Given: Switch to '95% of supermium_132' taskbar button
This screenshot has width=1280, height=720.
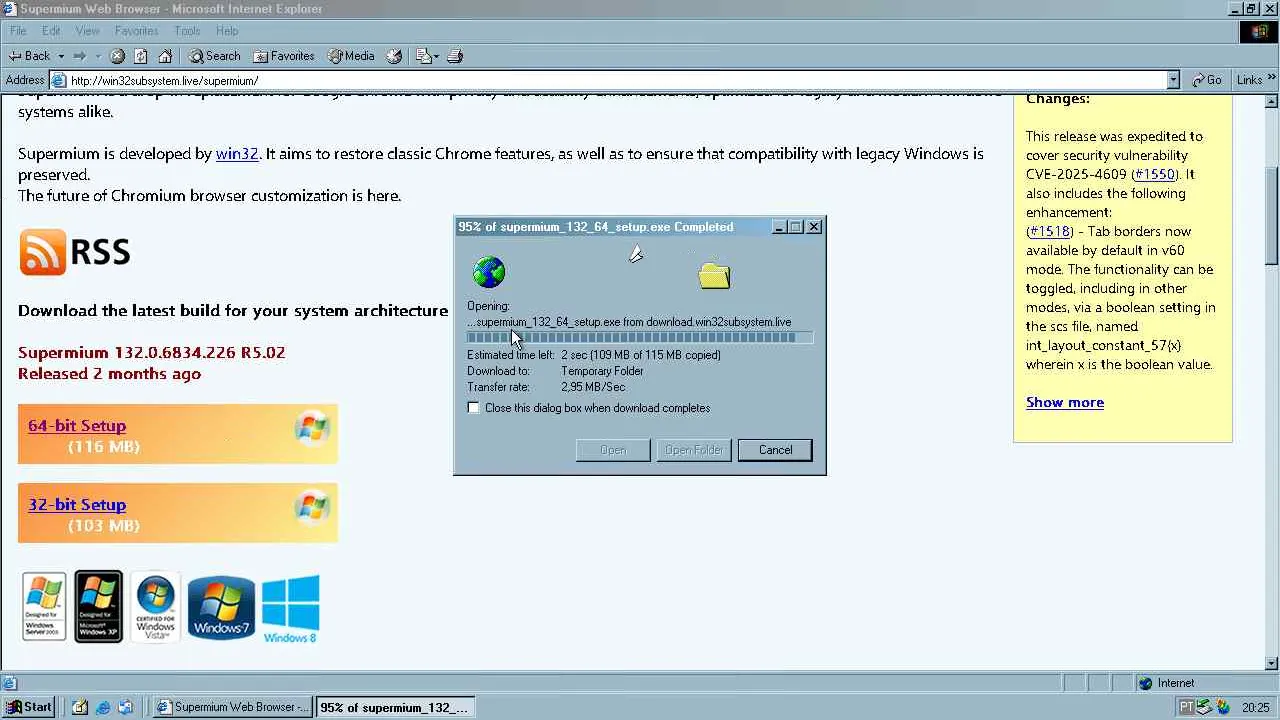Looking at the screenshot, I should tap(395, 707).
